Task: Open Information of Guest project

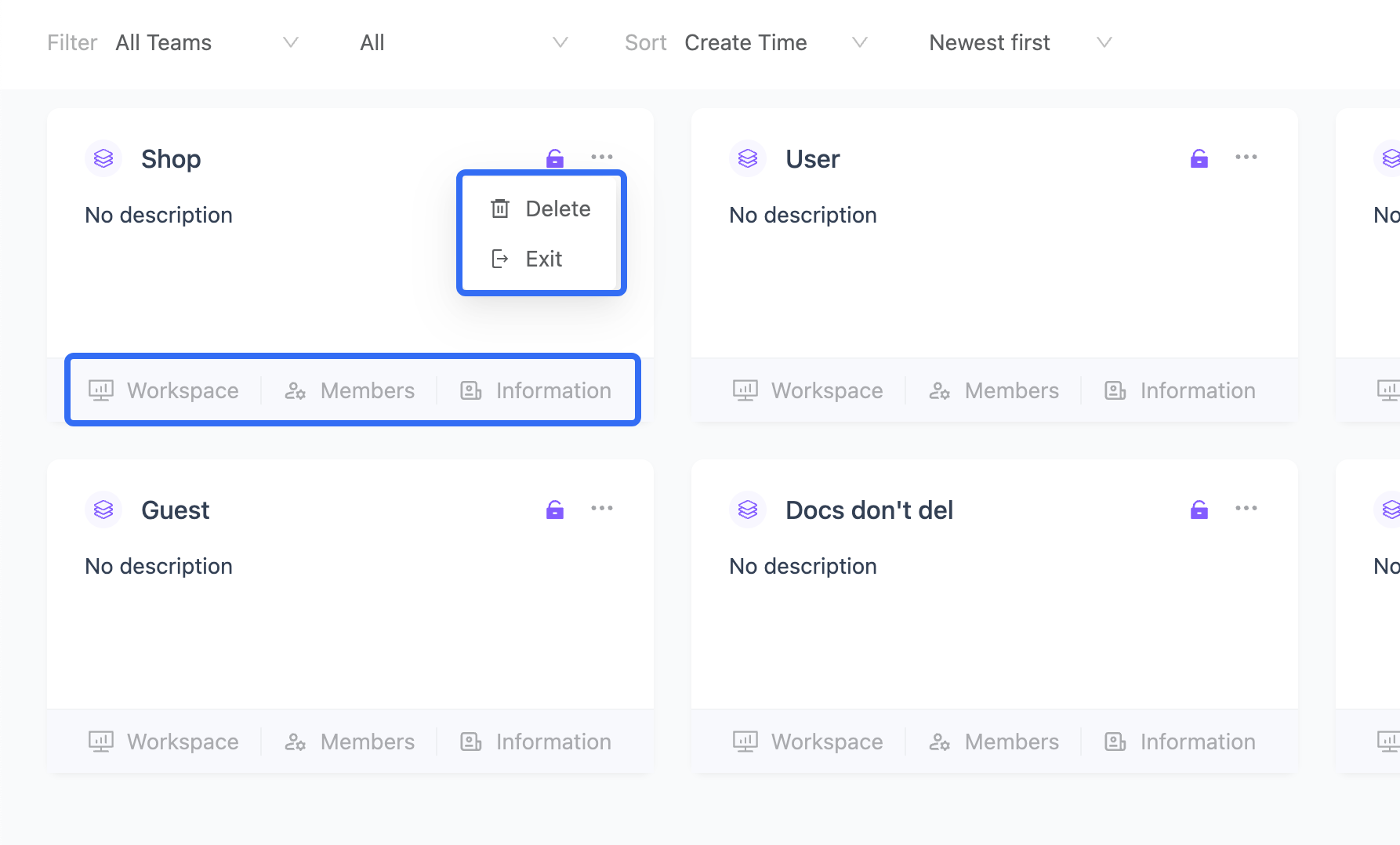Action: pyautogui.click(x=535, y=742)
